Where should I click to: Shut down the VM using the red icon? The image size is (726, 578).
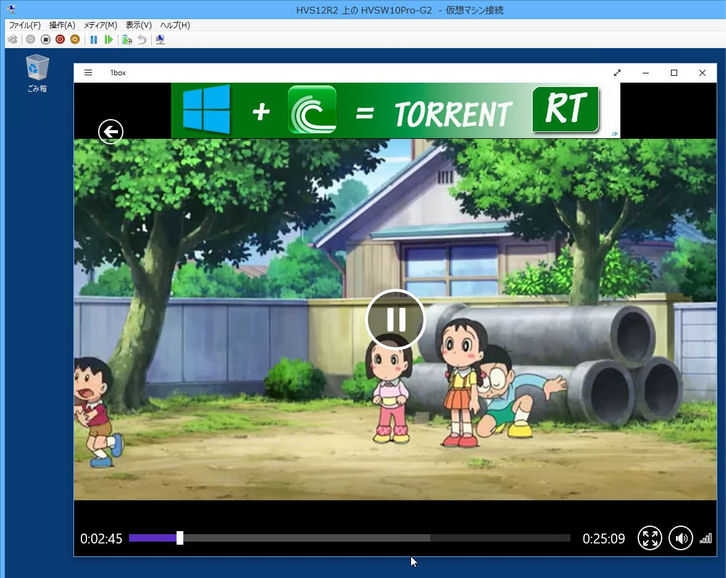[x=60, y=39]
